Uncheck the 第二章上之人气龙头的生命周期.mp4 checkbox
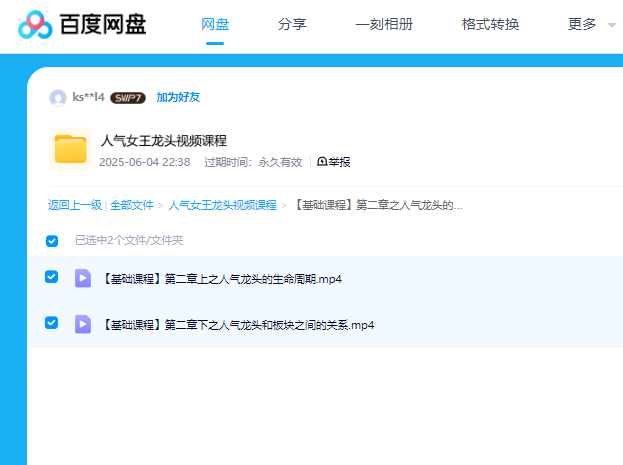This screenshot has height=465, width=623. (52, 277)
